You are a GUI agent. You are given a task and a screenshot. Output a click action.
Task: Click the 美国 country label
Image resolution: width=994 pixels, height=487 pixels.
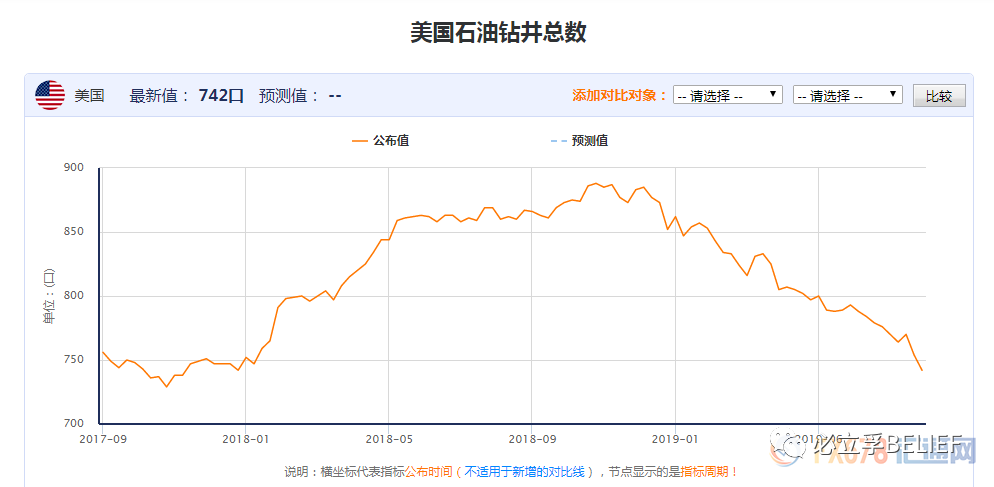tap(89, 96)
